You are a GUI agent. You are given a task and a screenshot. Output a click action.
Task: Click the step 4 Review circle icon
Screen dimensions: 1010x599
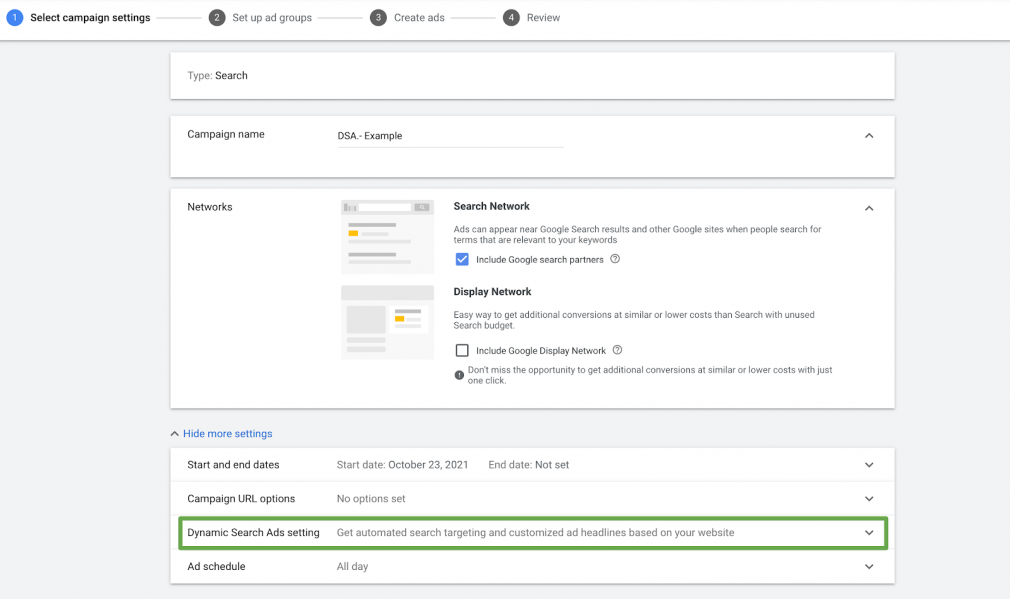coord(511,17)
